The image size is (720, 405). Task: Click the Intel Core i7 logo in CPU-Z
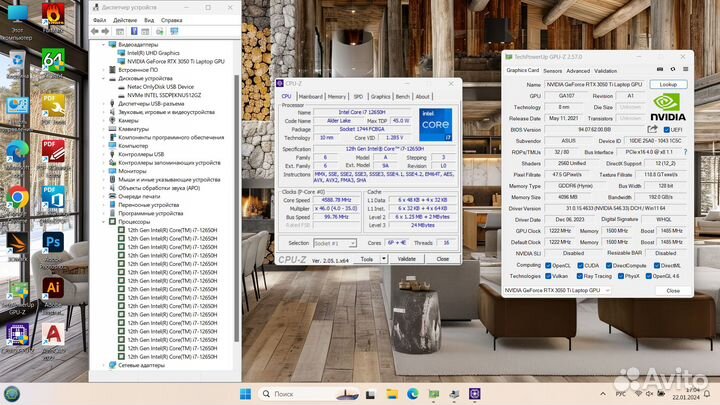tap(435, 124)
